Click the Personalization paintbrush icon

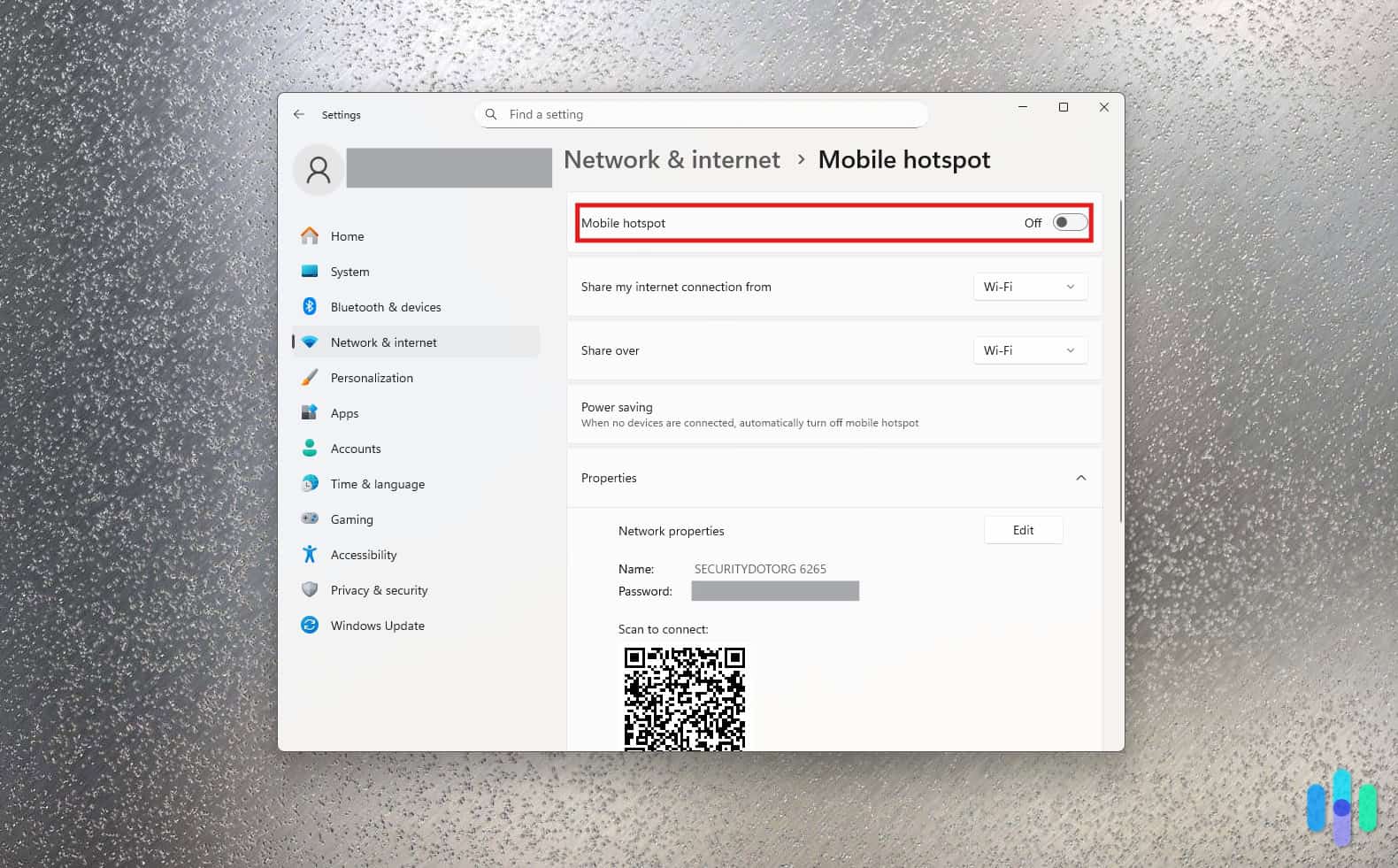pyautogui.click(x=310, y=377)
